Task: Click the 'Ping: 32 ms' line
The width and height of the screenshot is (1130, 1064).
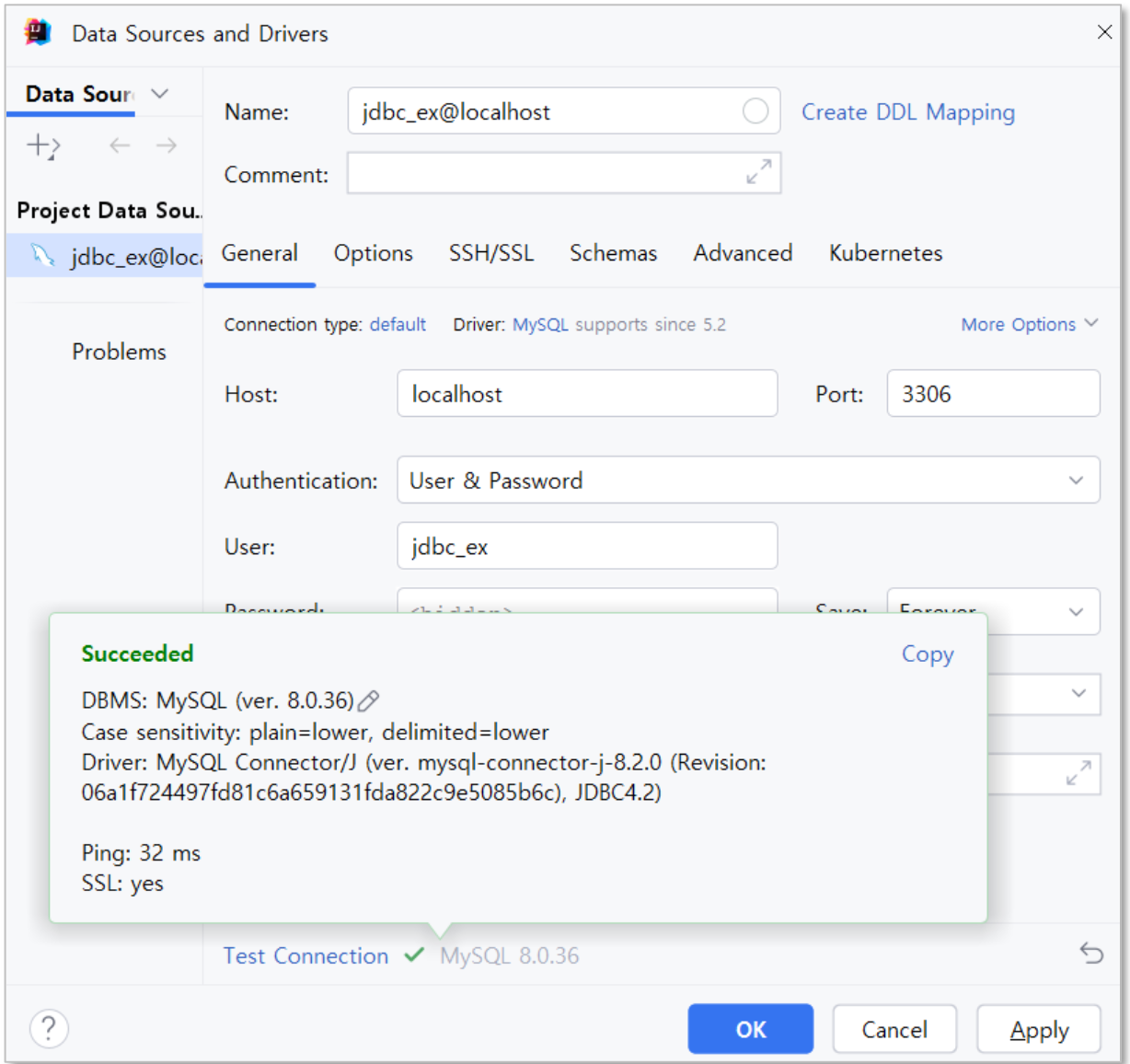Action: coord(141,853)
